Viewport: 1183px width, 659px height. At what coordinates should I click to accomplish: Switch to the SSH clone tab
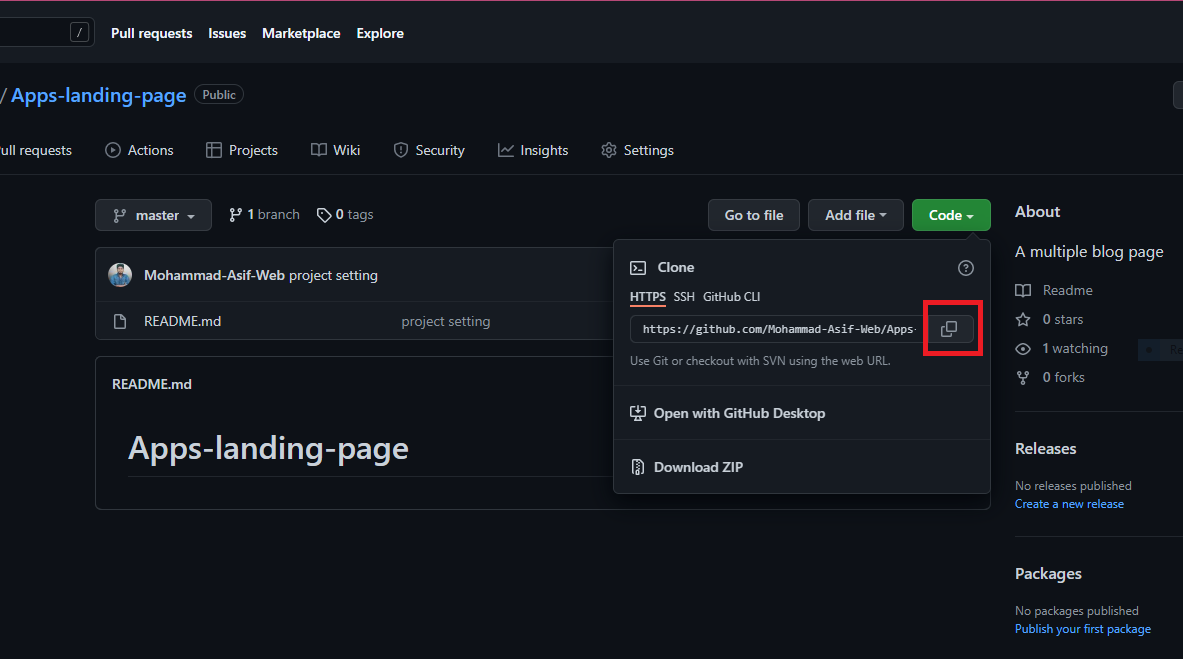coord(684,297)
